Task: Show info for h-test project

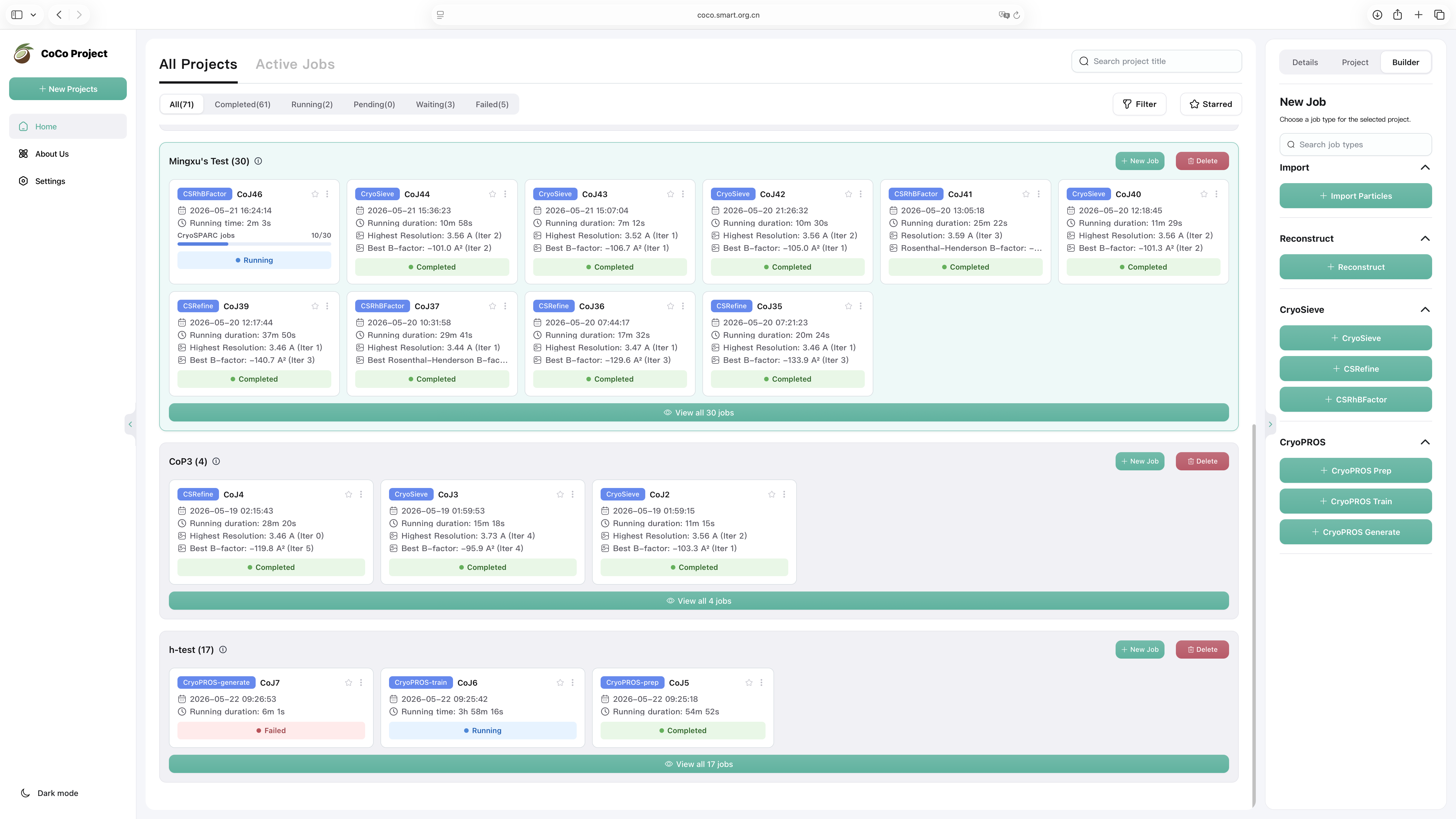Action: [223, 650]
